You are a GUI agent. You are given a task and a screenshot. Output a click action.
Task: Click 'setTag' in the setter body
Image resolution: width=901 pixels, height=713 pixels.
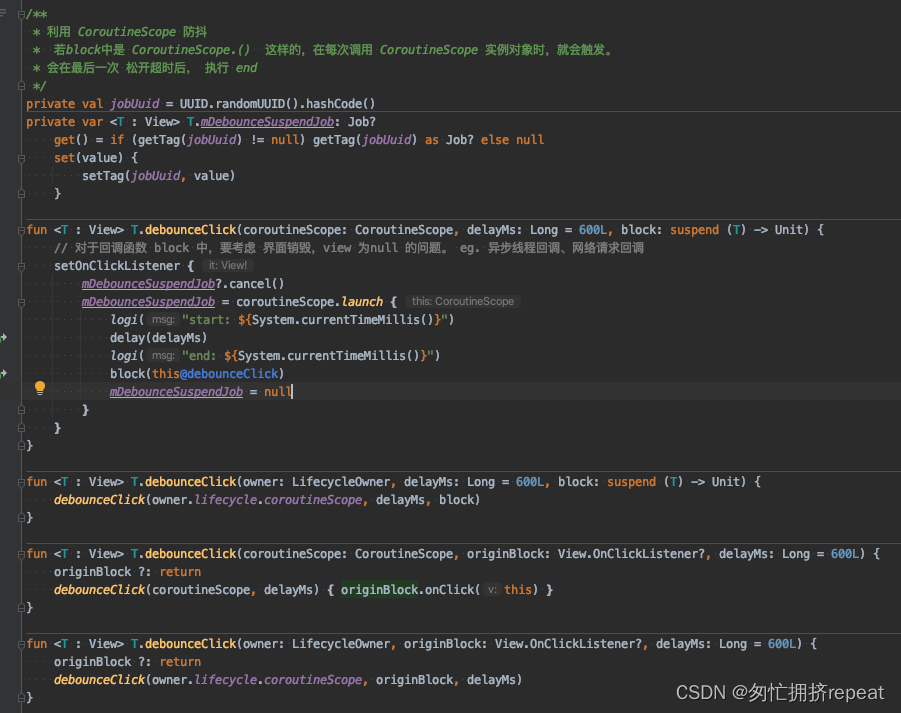pyautogui.click(x=103, y=176)
